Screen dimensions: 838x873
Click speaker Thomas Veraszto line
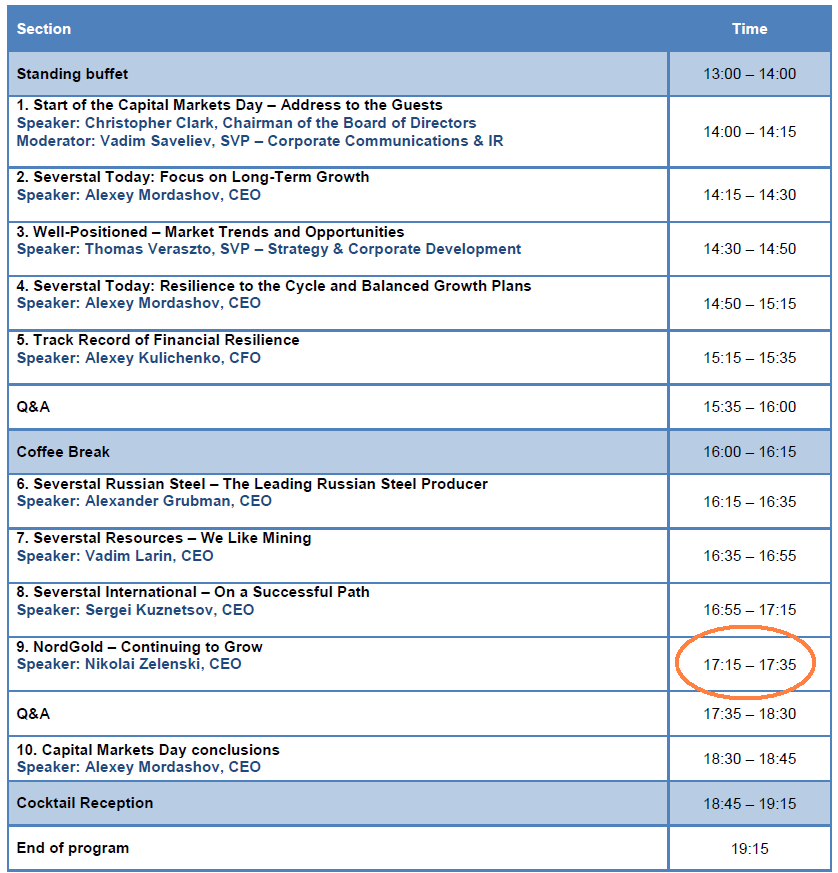tap(268, 249)
